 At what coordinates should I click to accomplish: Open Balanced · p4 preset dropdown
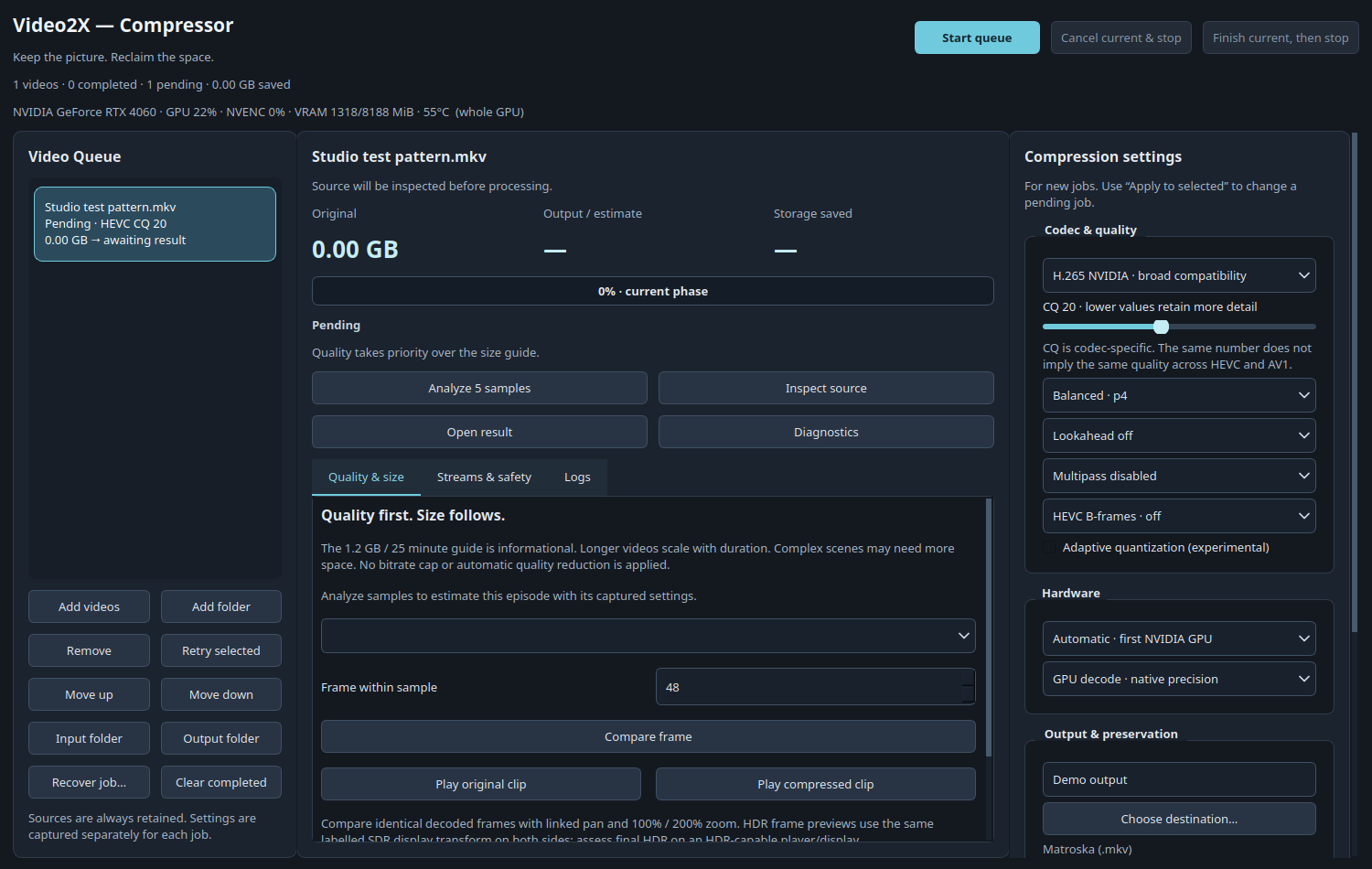pyautogui.click(x=1179, y=395)
